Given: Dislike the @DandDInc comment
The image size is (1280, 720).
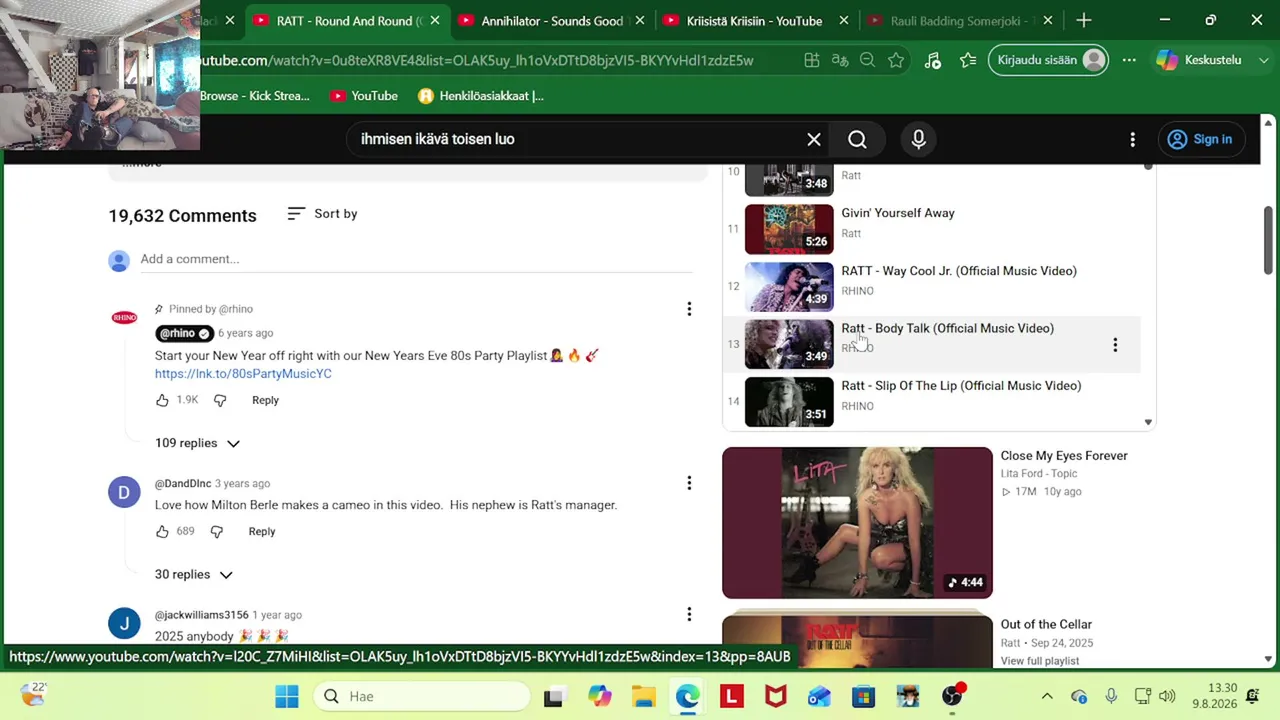Looking at the screenshot, I should pyautogui.click(x=217, y=531).
